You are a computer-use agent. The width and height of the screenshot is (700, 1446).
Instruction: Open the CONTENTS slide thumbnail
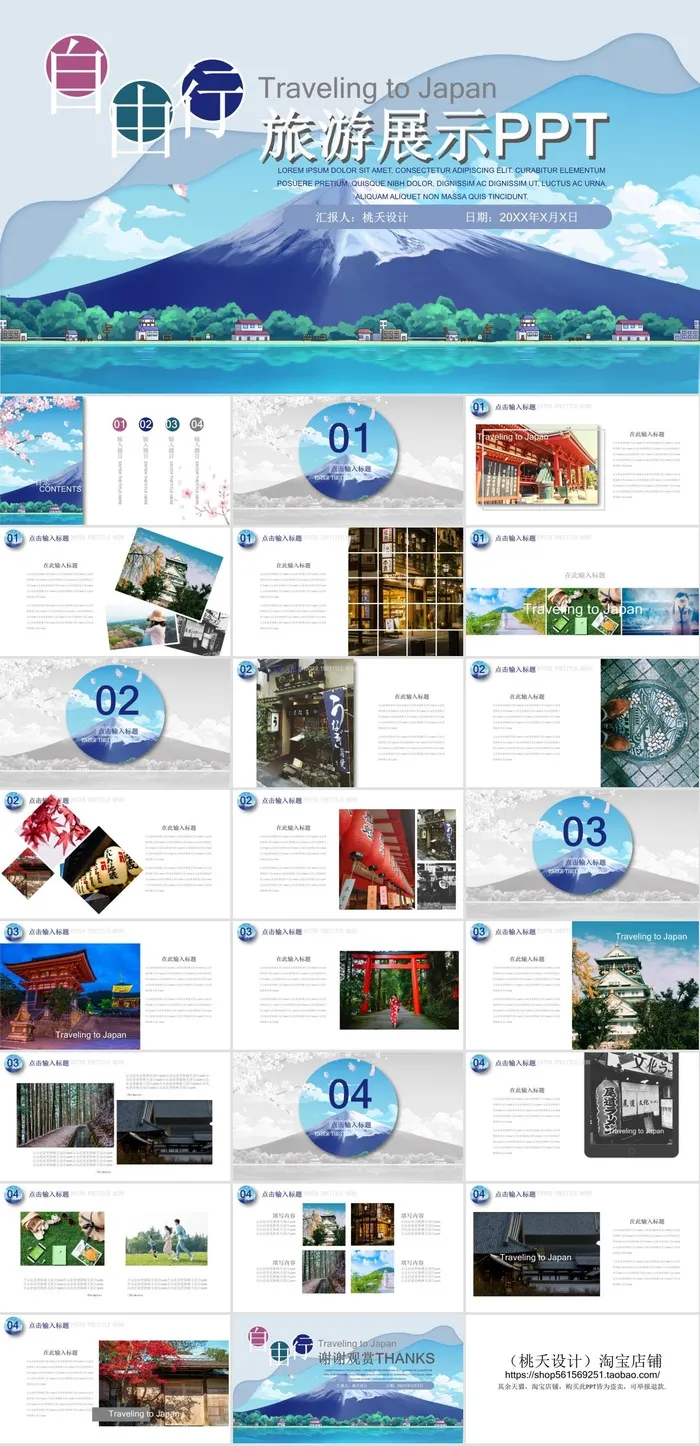point(115,459)
